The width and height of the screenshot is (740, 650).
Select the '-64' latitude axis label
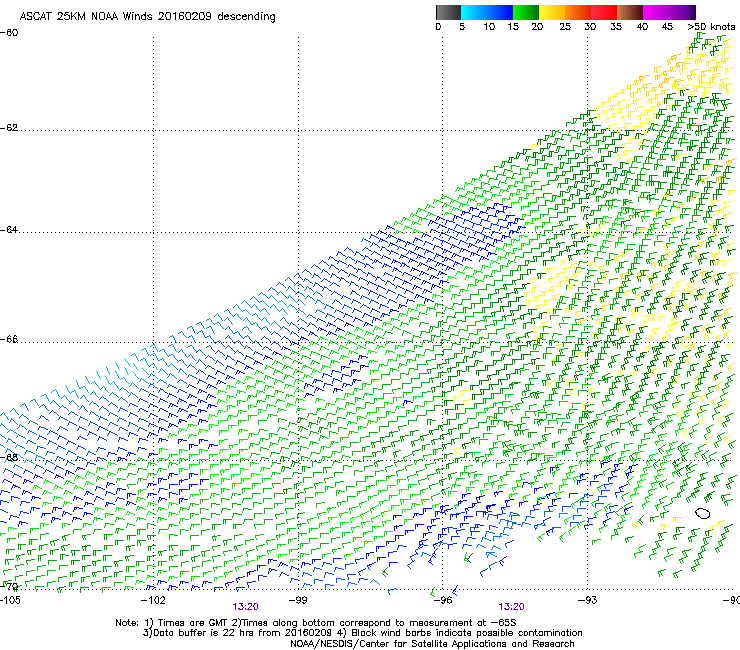[x=9, y=230]
